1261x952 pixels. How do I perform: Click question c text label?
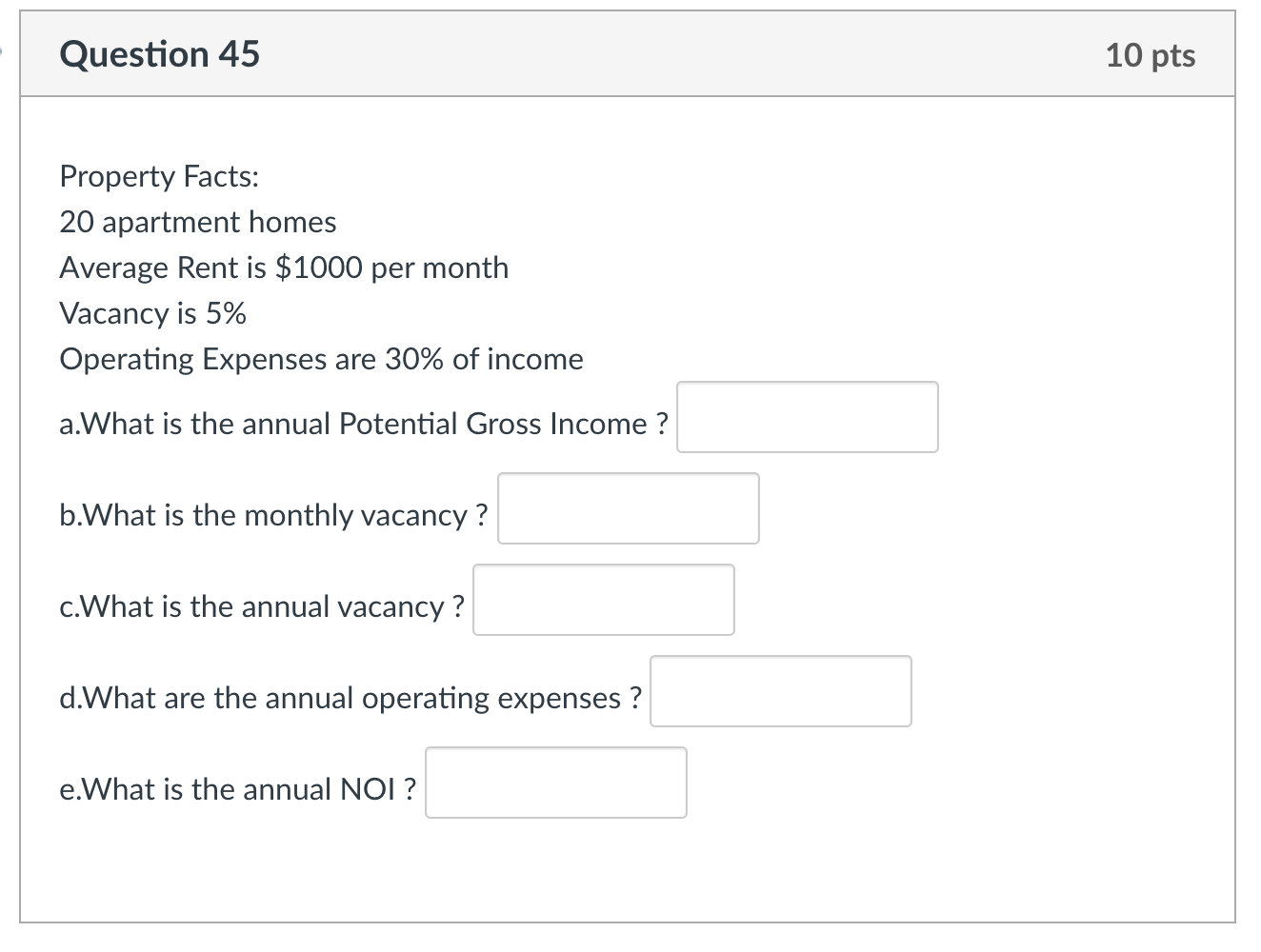(x=261, y=606)
